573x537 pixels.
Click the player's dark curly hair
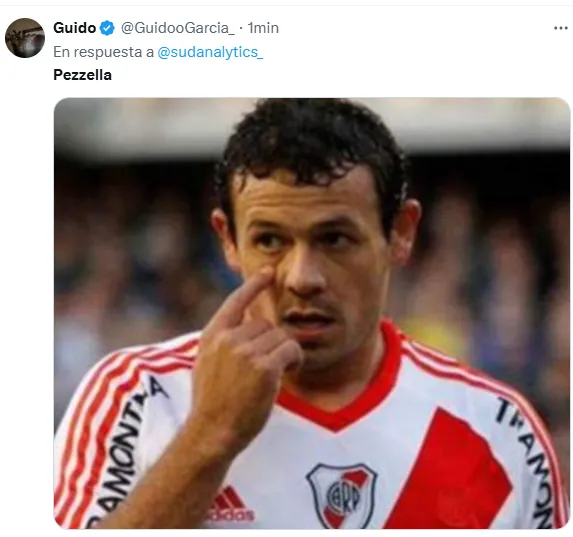click(x=311, y=146)
